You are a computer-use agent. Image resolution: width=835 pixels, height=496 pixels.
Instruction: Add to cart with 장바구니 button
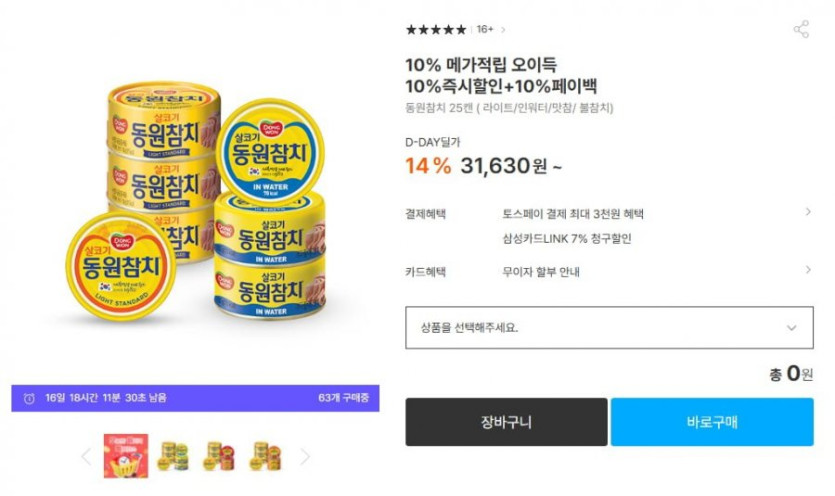click(x=506, y=422)
